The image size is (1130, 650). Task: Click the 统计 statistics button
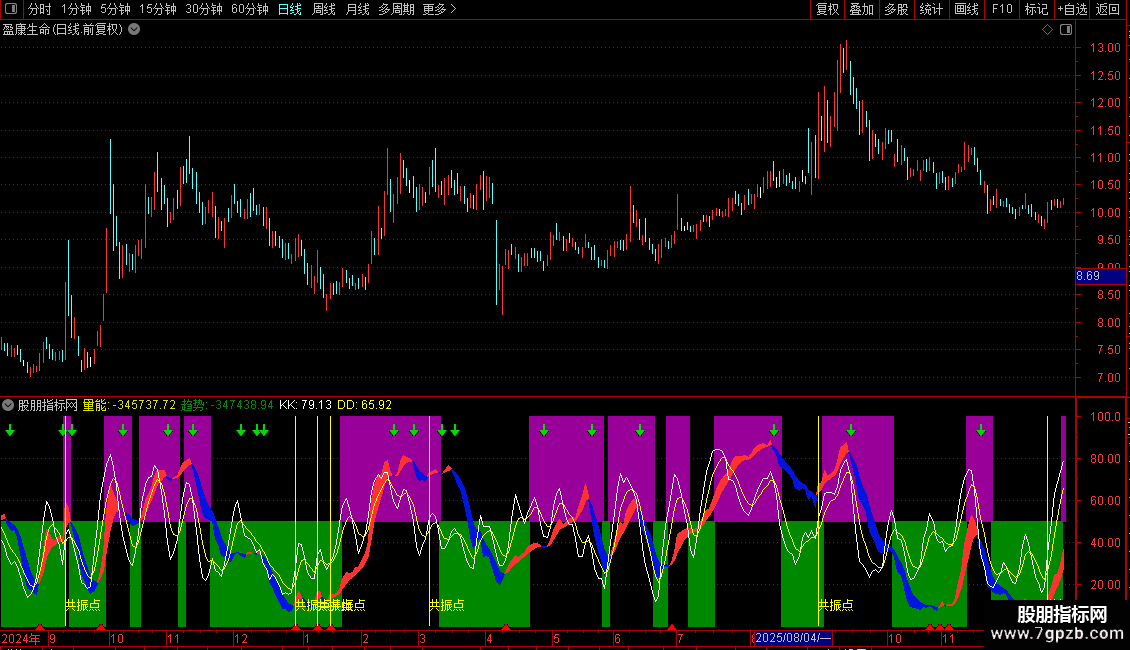point(931,9)
